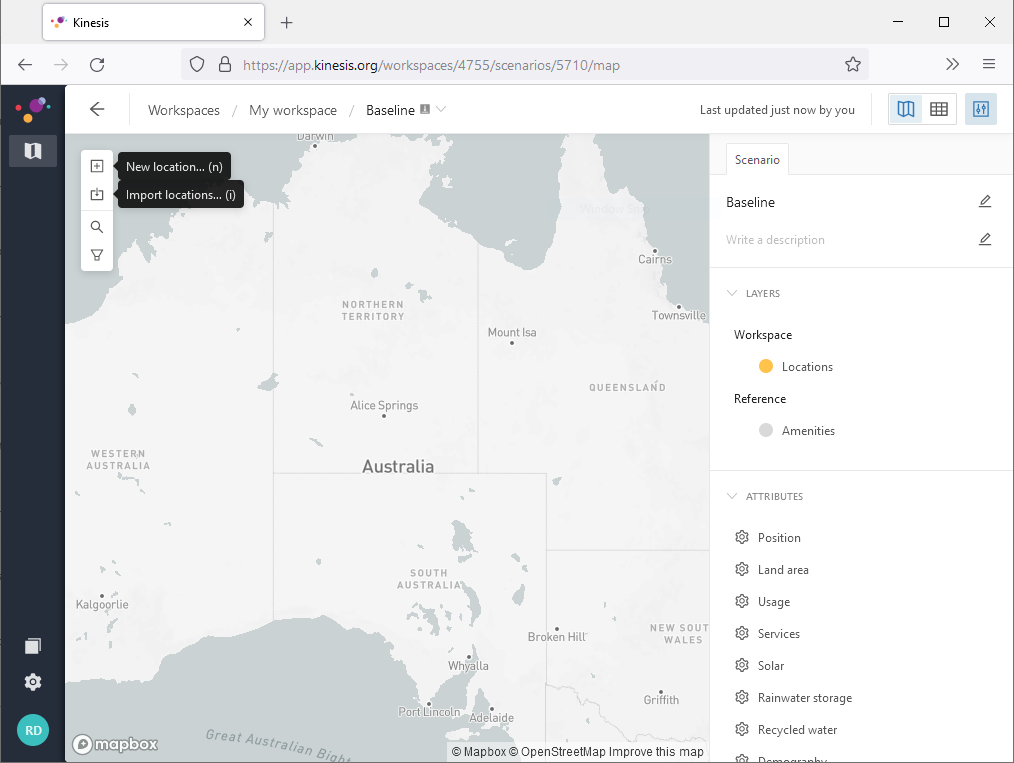Viewport: 1014px width, 763px height.
Task: Open the Mapbox attribution link
Action: click(479, 751)
